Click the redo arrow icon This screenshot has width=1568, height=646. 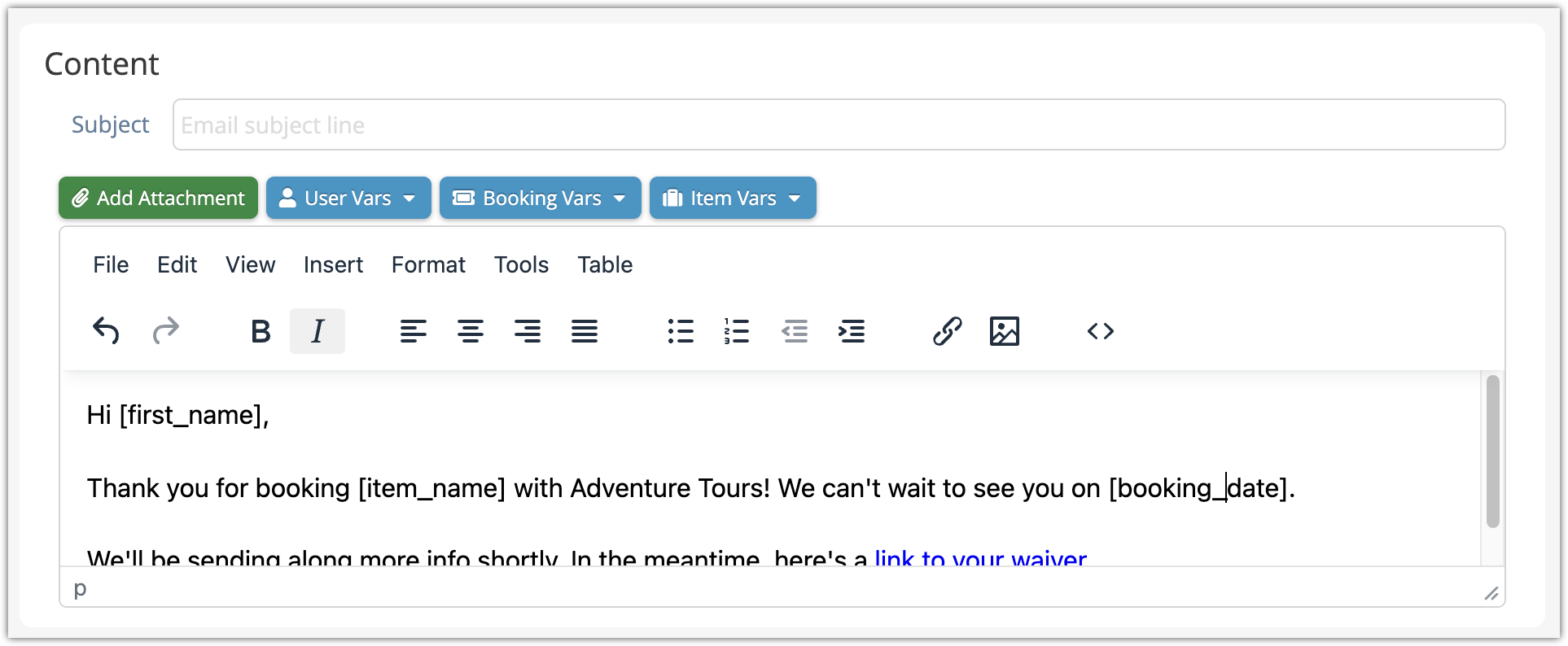(x=166, y=331)
